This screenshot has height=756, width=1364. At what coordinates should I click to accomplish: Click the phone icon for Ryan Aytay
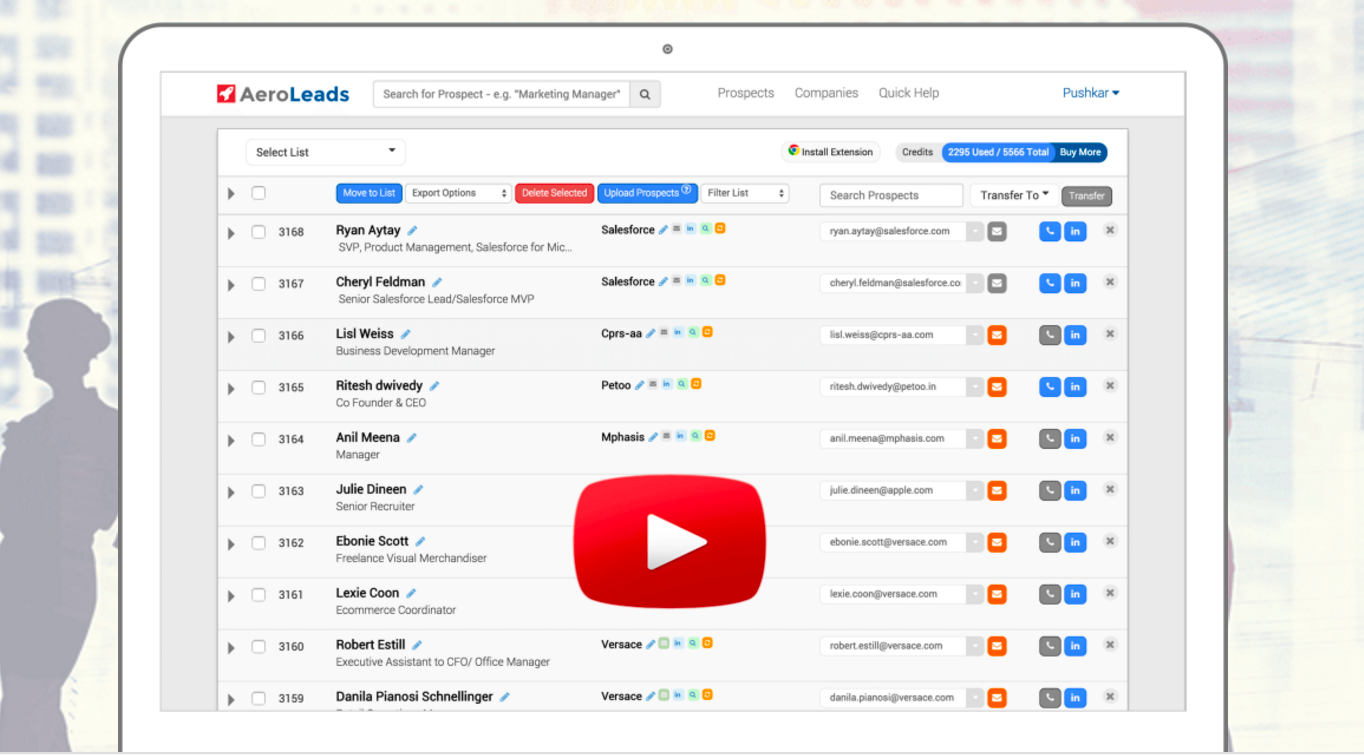click(1049, 231)
